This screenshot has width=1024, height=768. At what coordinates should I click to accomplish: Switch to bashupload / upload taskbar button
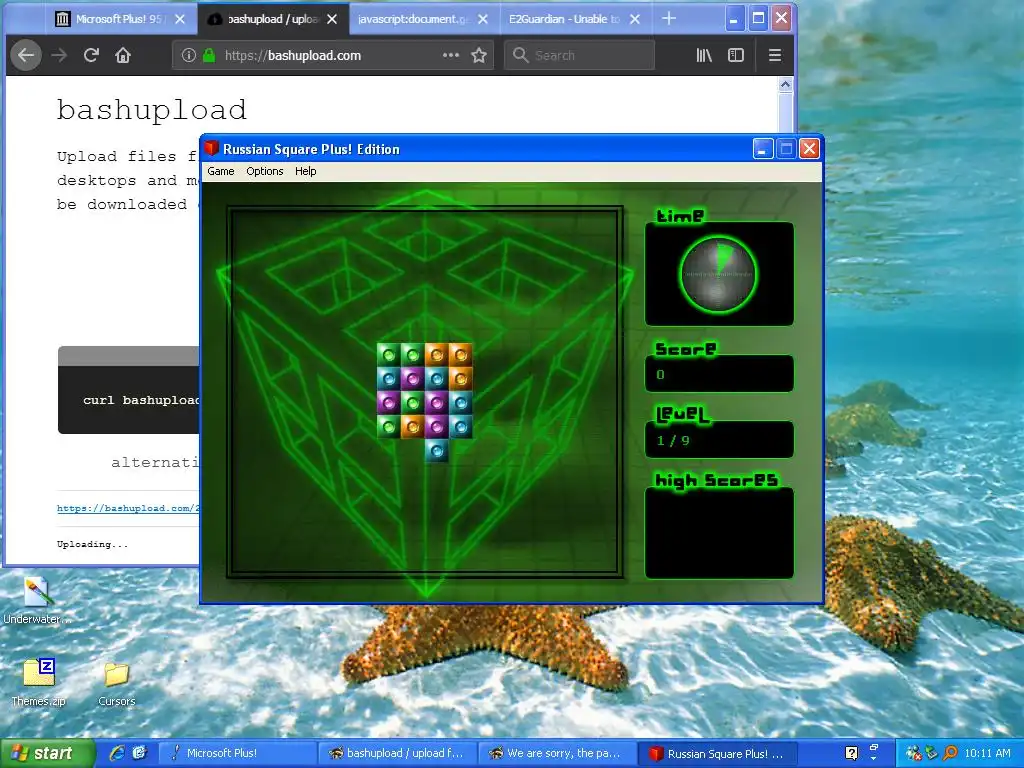[x=398, y=753]
